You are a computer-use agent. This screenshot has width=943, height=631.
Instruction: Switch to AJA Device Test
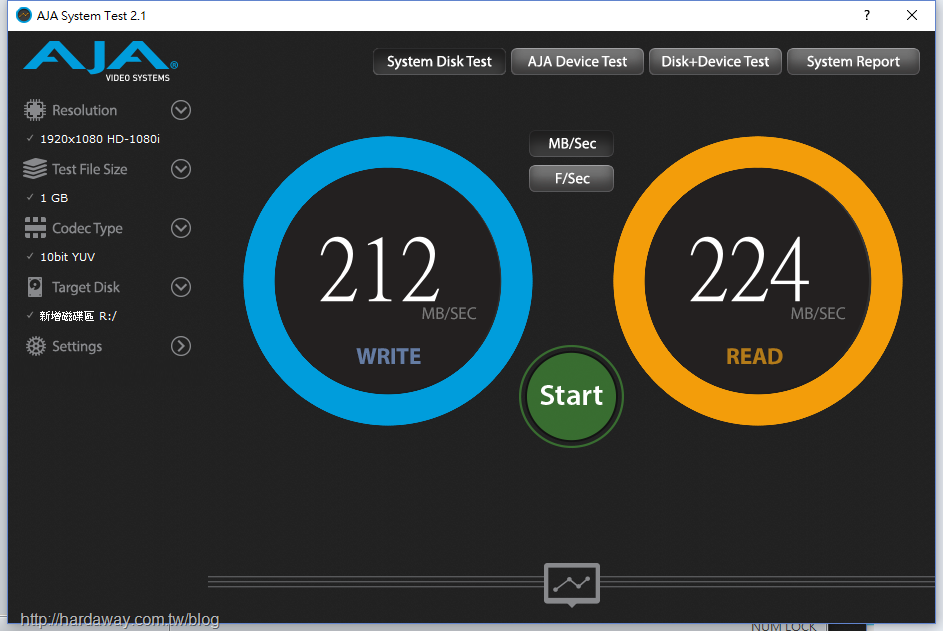click(x=577, y=61)
